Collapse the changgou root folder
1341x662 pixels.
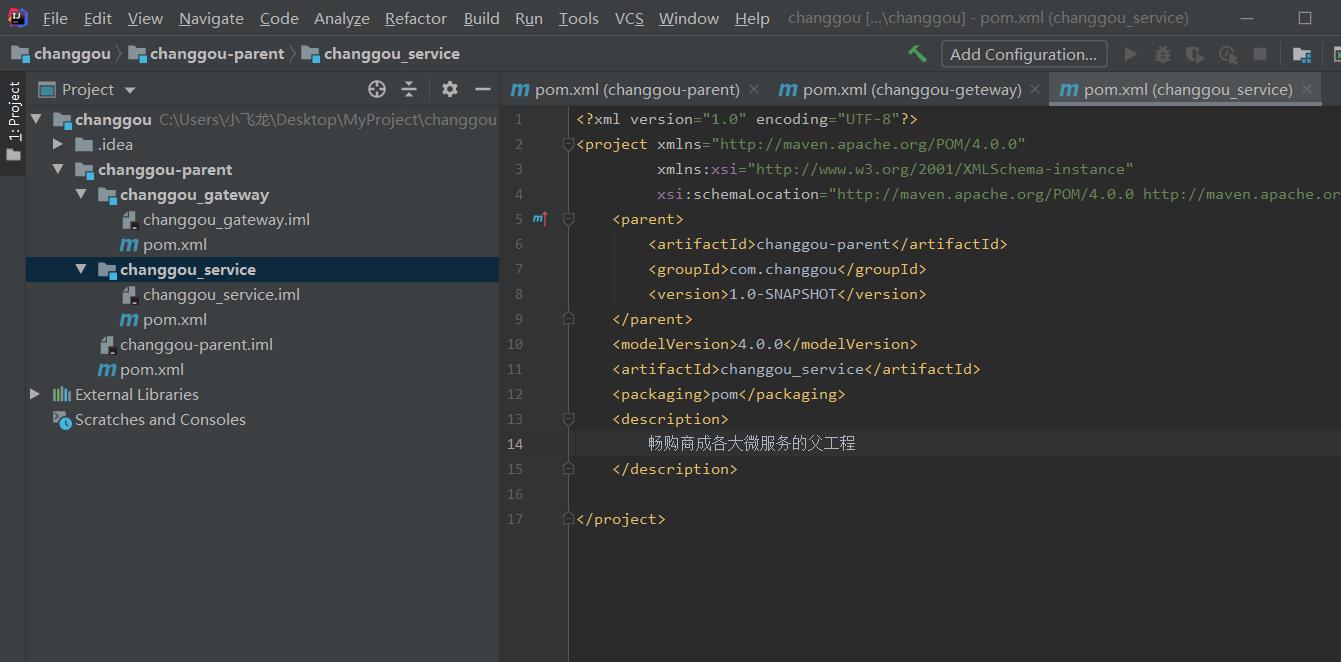pyautogui.click(x=37, y=119)
